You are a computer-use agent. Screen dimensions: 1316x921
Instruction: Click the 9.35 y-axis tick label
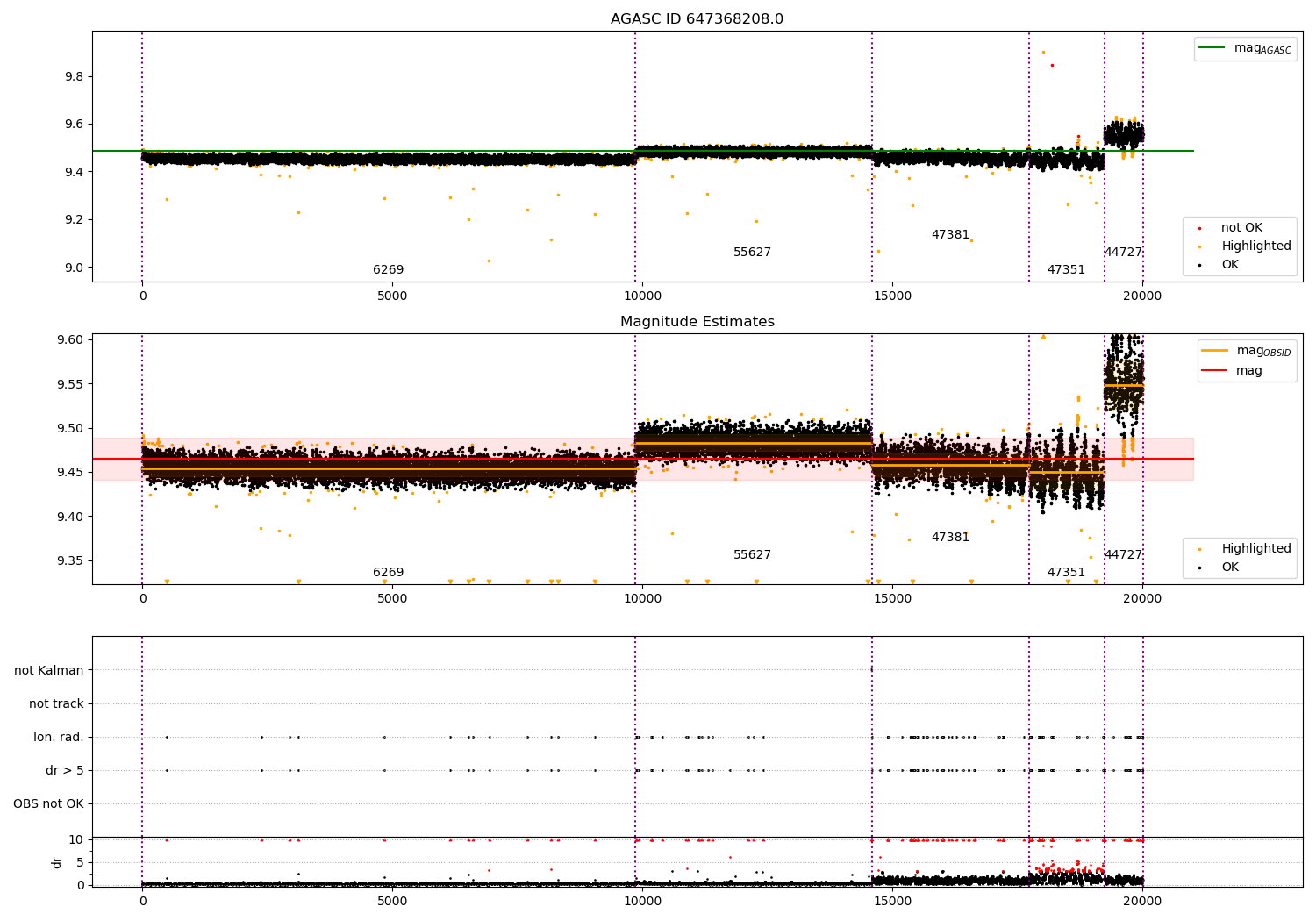71,560
